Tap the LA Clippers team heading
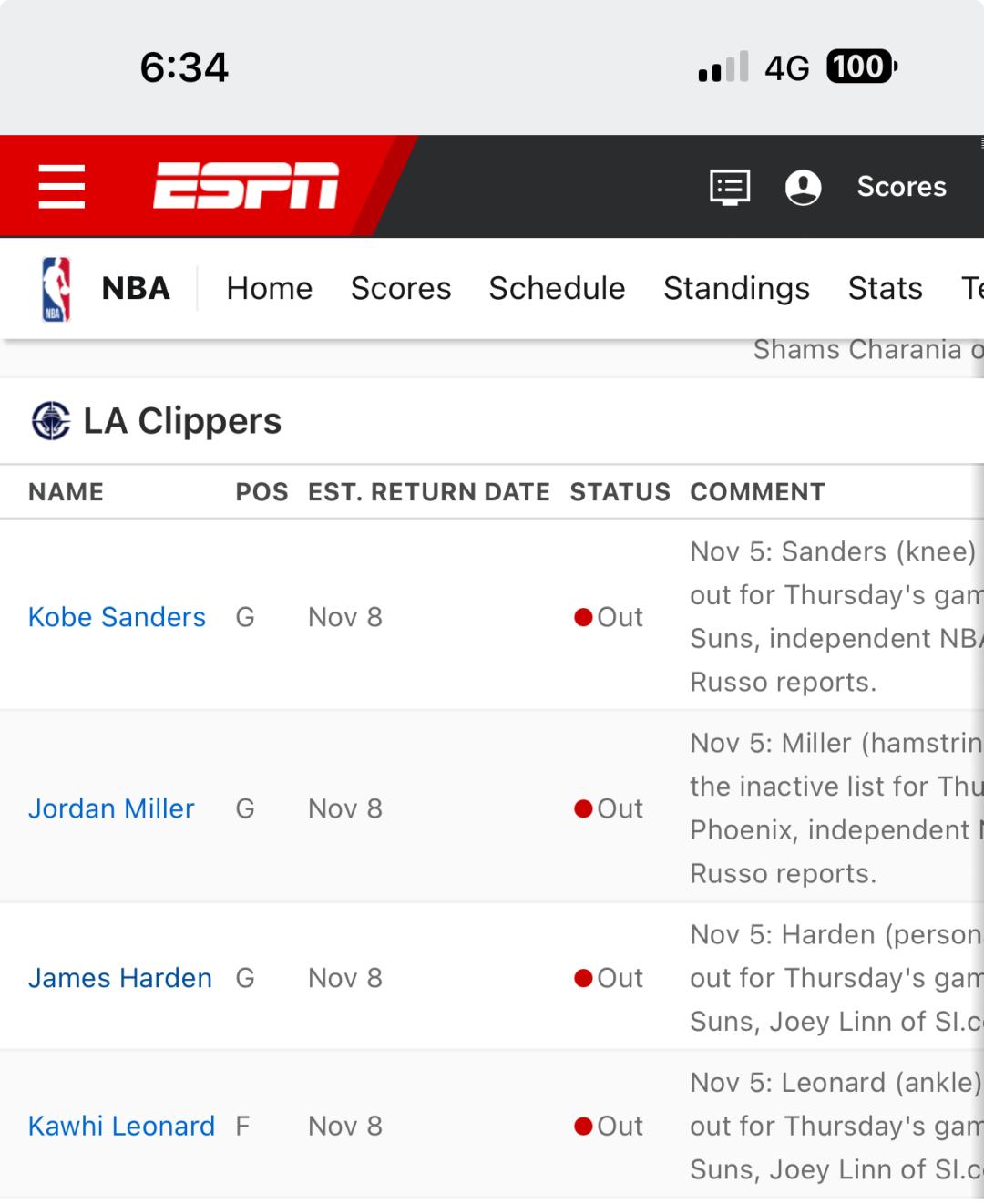This screenshot has height=1204, width=984. pos(182,421)
